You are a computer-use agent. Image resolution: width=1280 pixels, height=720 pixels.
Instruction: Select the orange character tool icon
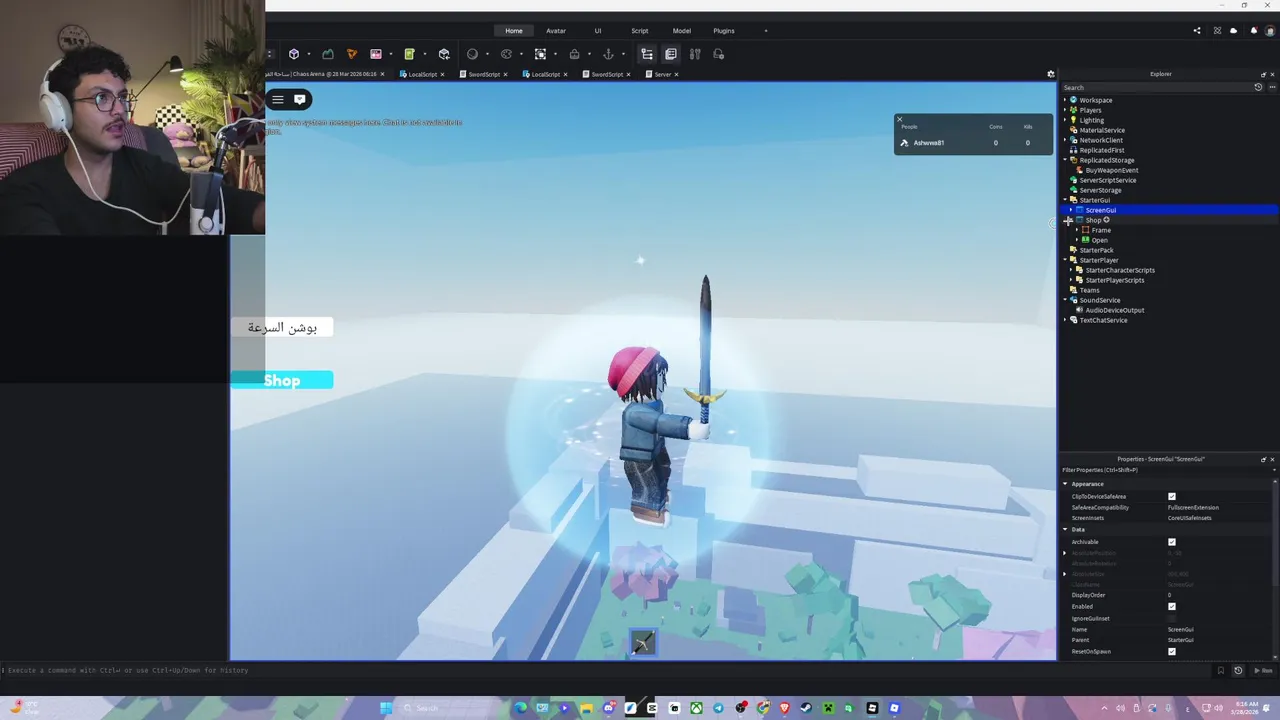[x=351, y=54]
